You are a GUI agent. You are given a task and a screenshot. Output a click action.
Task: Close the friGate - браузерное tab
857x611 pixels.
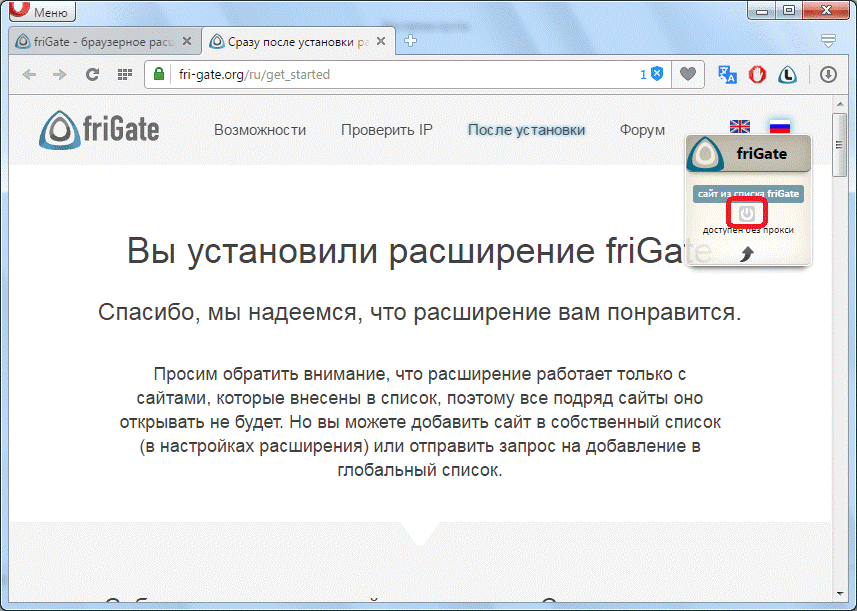(x=187, y=41)
